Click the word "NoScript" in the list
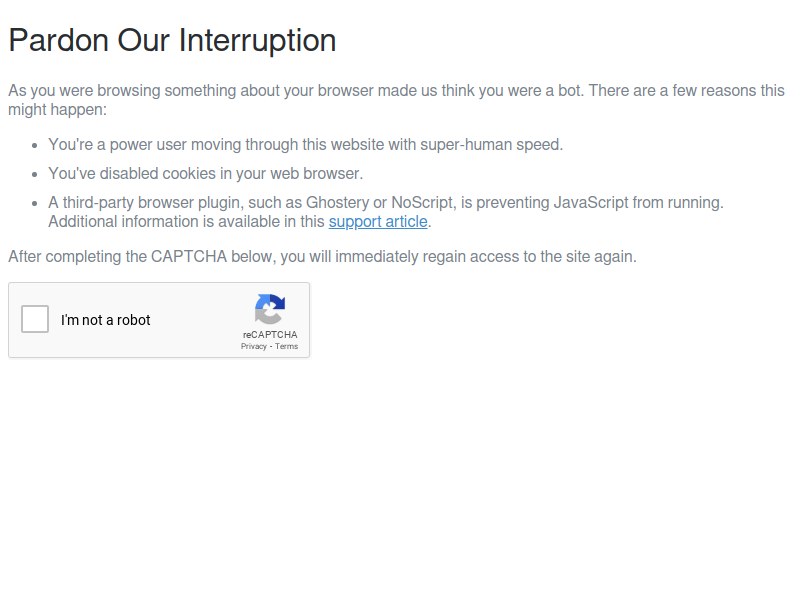 tap(423, 203)
